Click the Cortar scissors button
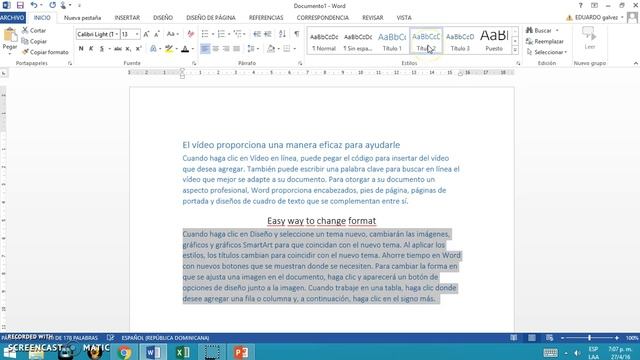 (34, 31)
